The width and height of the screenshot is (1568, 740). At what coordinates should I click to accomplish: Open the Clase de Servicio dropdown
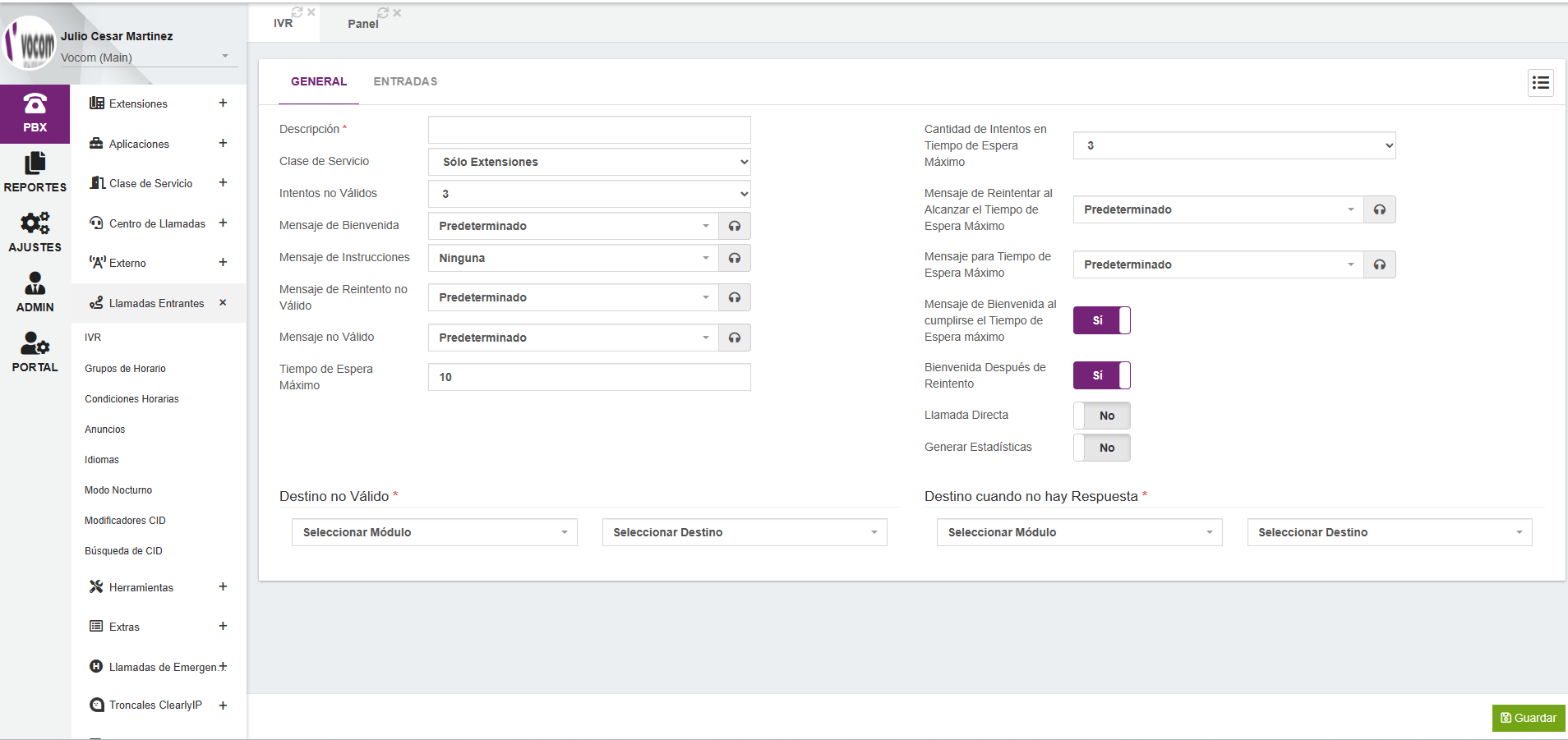(x=589, y=162)
